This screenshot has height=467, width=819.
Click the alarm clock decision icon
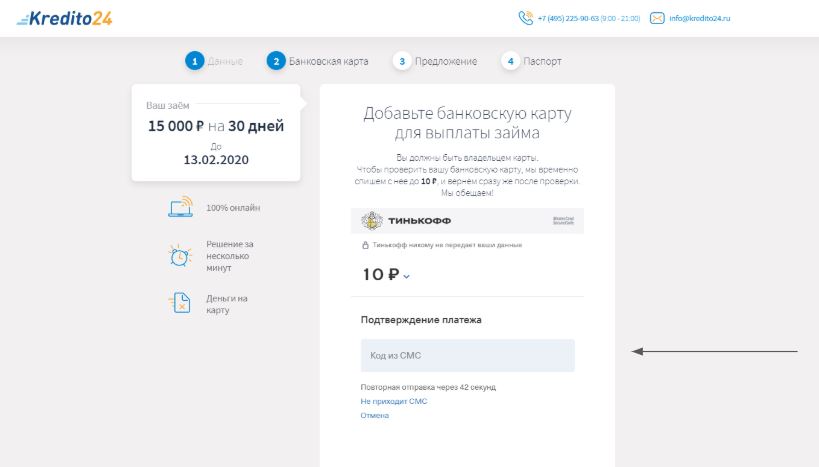(180, 255)
